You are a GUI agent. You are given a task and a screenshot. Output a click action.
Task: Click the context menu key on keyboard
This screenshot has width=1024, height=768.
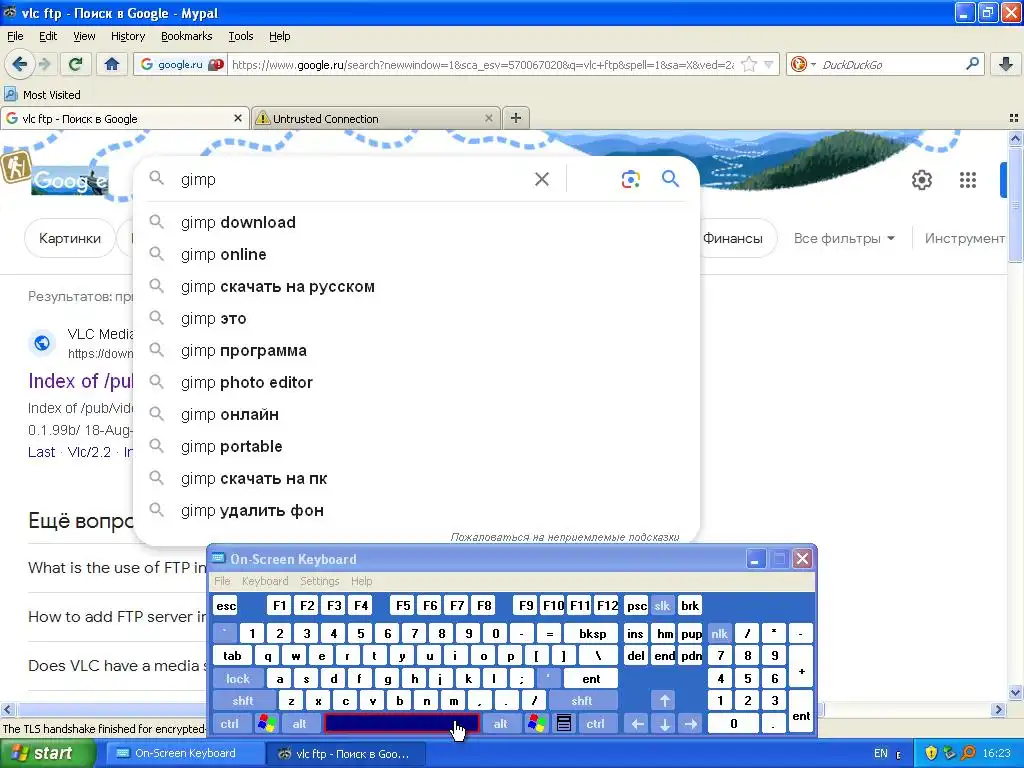[x=564, y=723]
